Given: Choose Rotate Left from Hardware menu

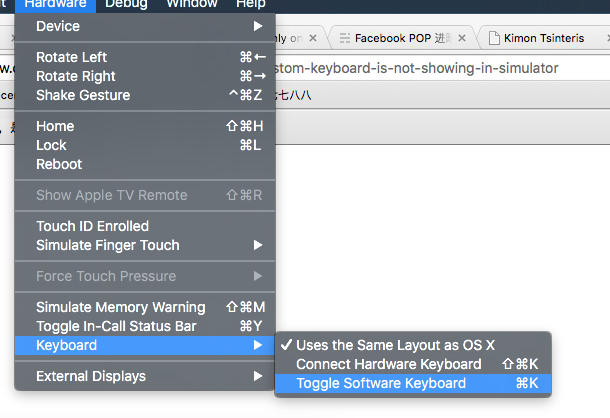Looking at the screenshot, I should (72, 57).
